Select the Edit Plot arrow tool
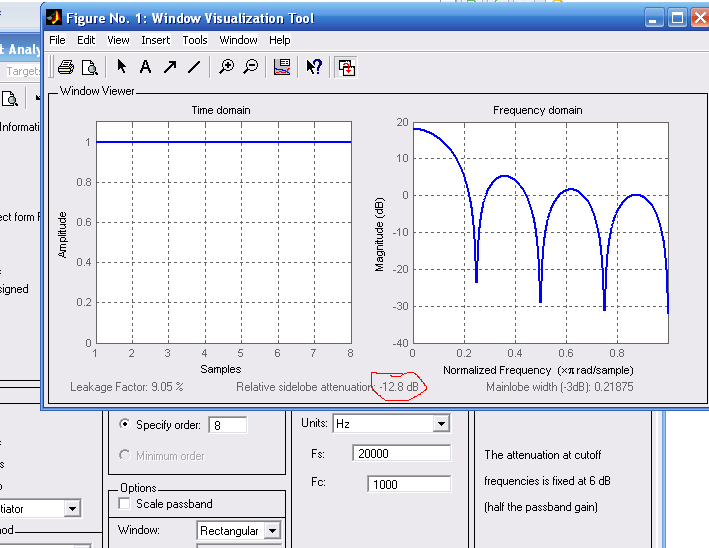 [x=121, y=67]
